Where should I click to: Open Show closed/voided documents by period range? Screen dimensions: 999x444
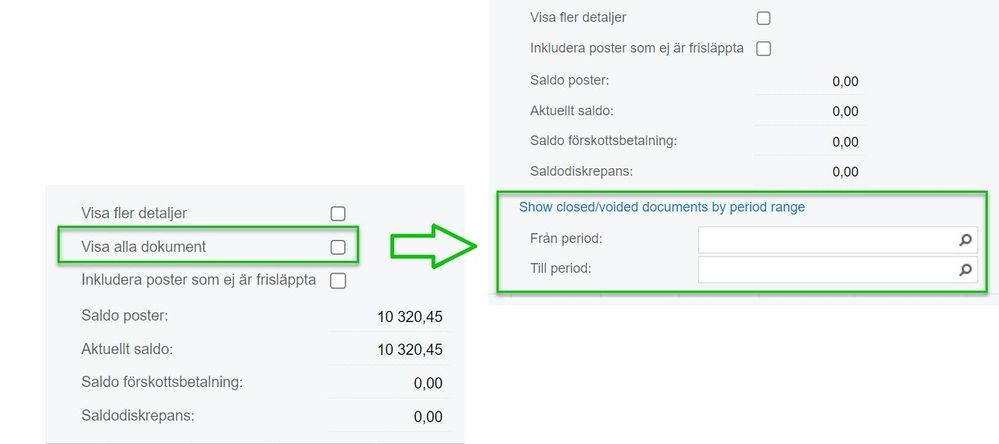point(662,207)
